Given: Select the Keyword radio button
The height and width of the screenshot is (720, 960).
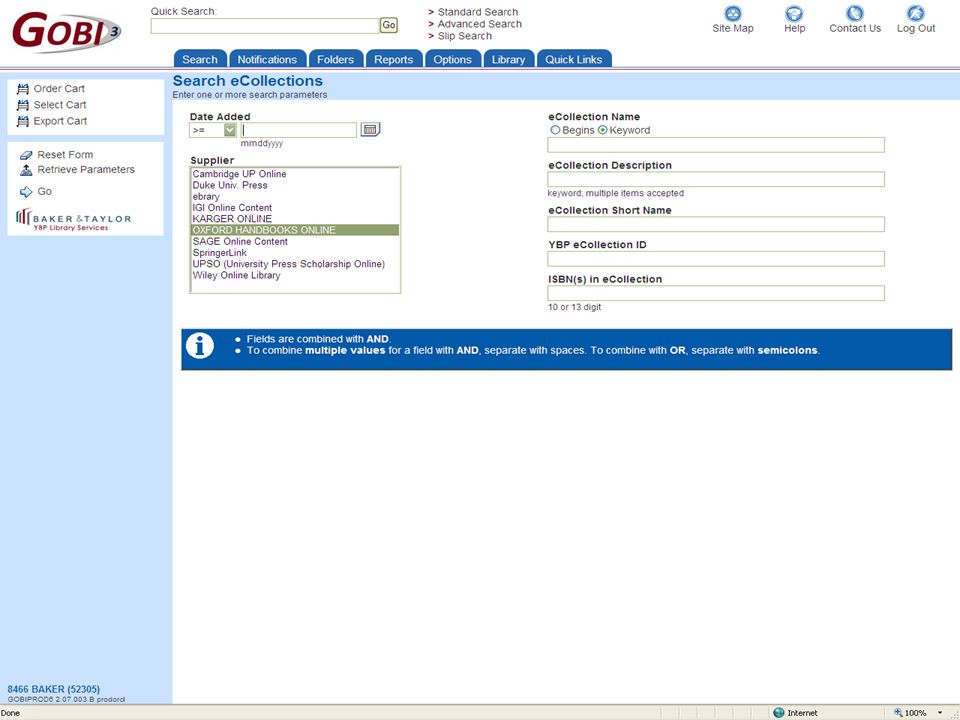Looking at the screenshot, I should click(602, 130).
